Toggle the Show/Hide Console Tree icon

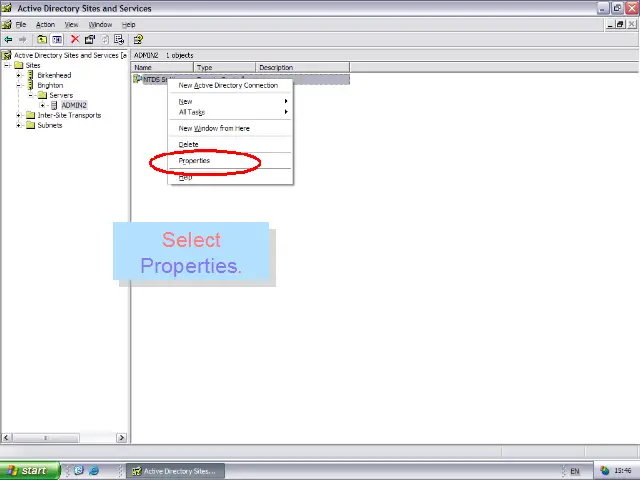57,39
